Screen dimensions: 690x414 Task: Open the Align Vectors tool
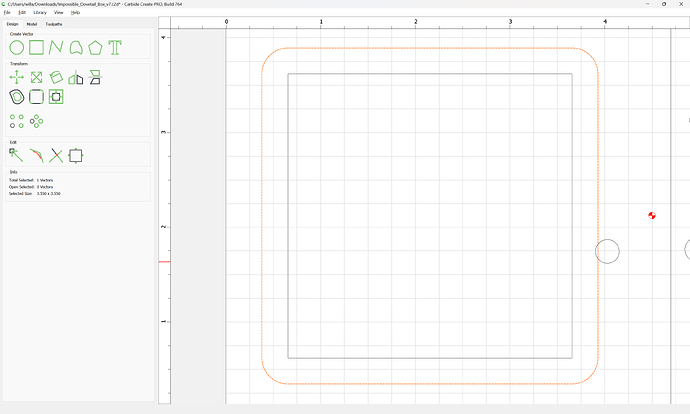tap(56, 97)
